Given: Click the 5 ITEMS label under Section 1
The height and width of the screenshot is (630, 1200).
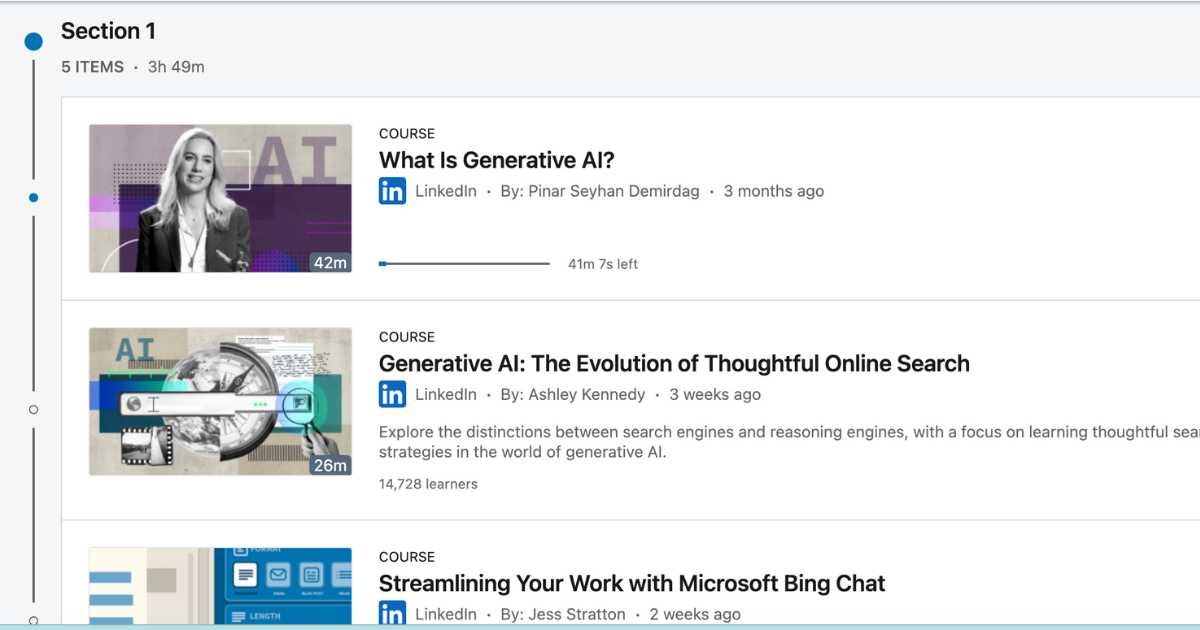Looking at the screenshot, I should coord(91,67).
